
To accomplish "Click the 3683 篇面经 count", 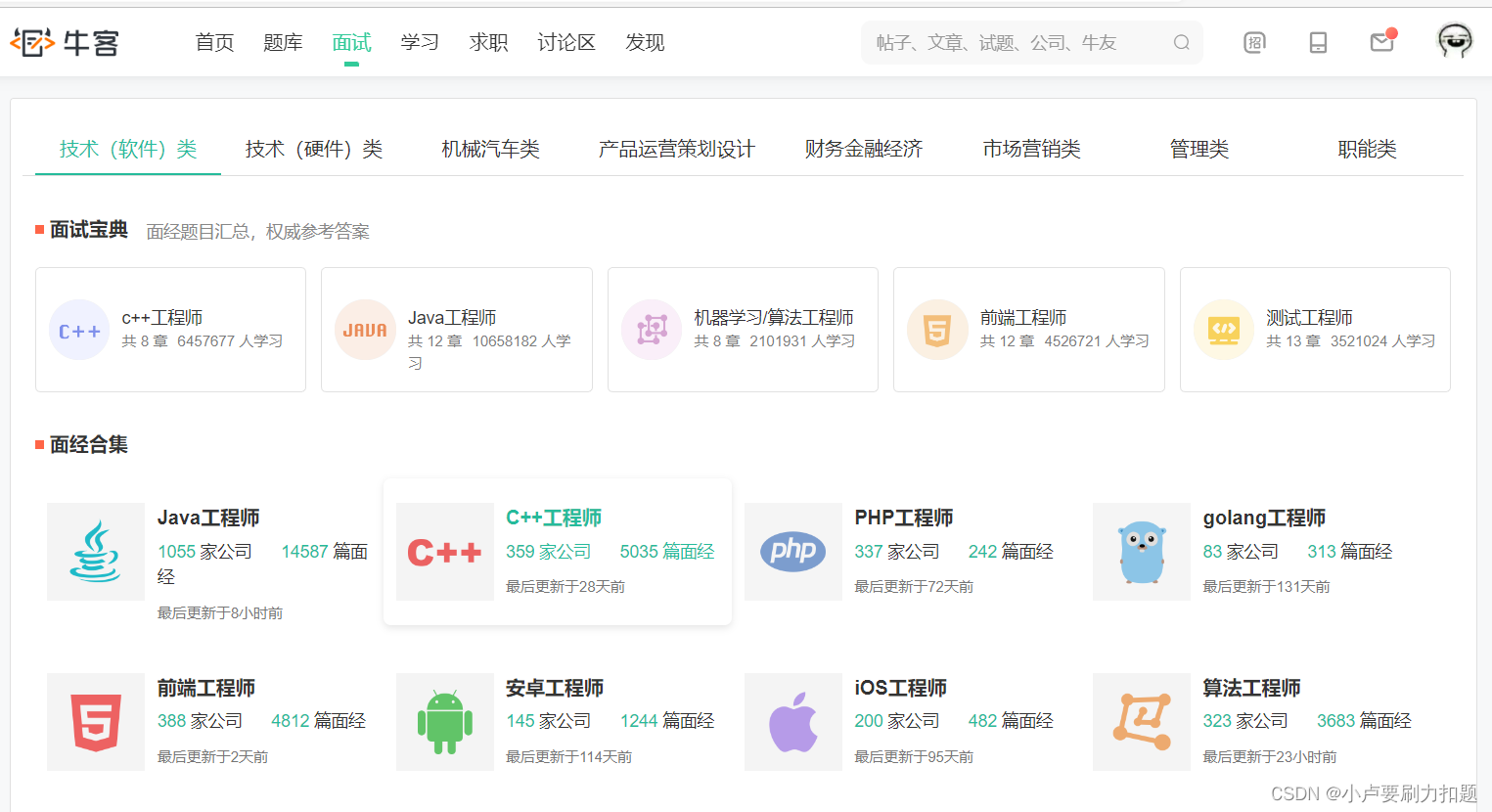I will [1364, 721].
